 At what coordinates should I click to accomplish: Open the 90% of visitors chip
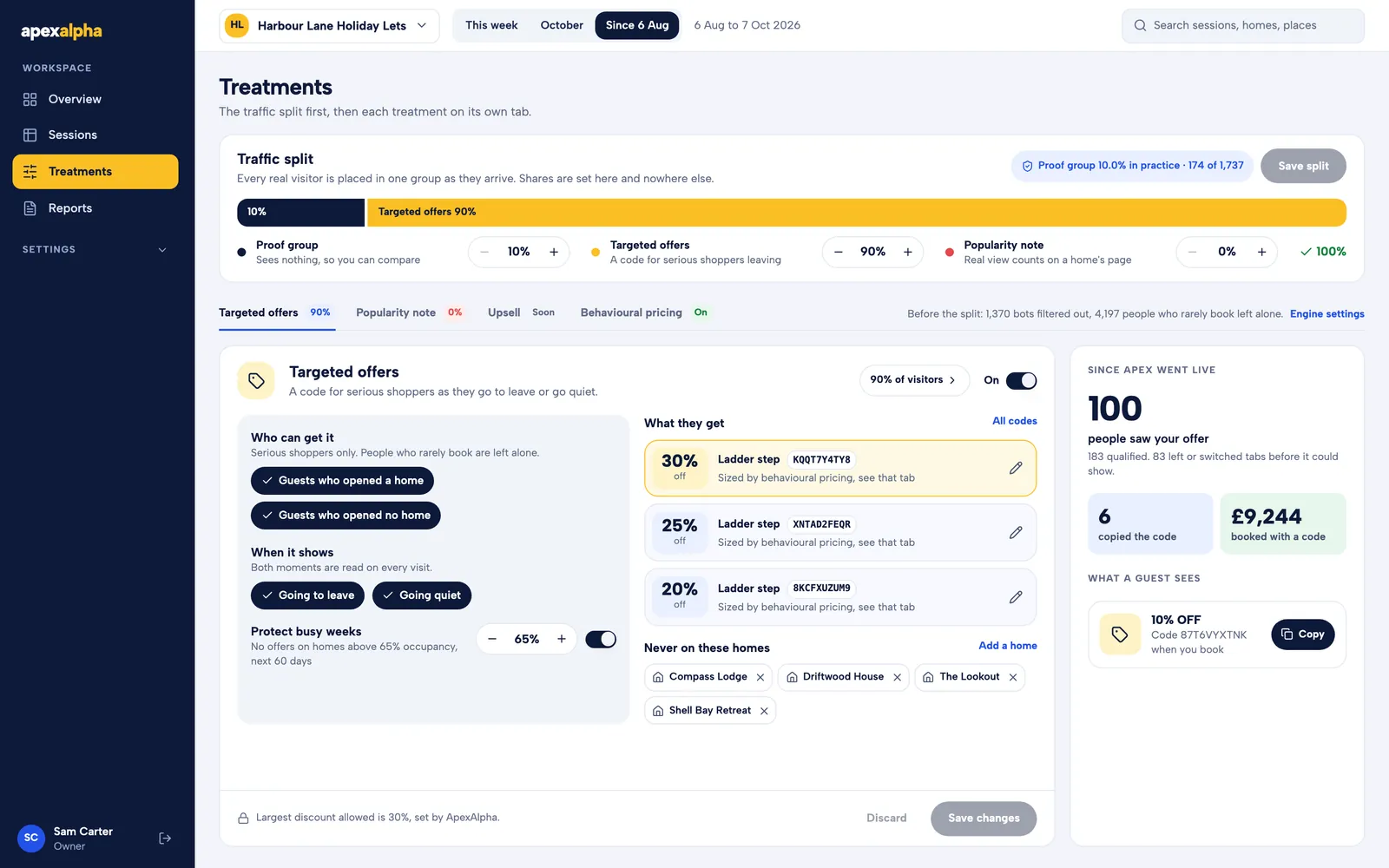[x=914, y=380]
